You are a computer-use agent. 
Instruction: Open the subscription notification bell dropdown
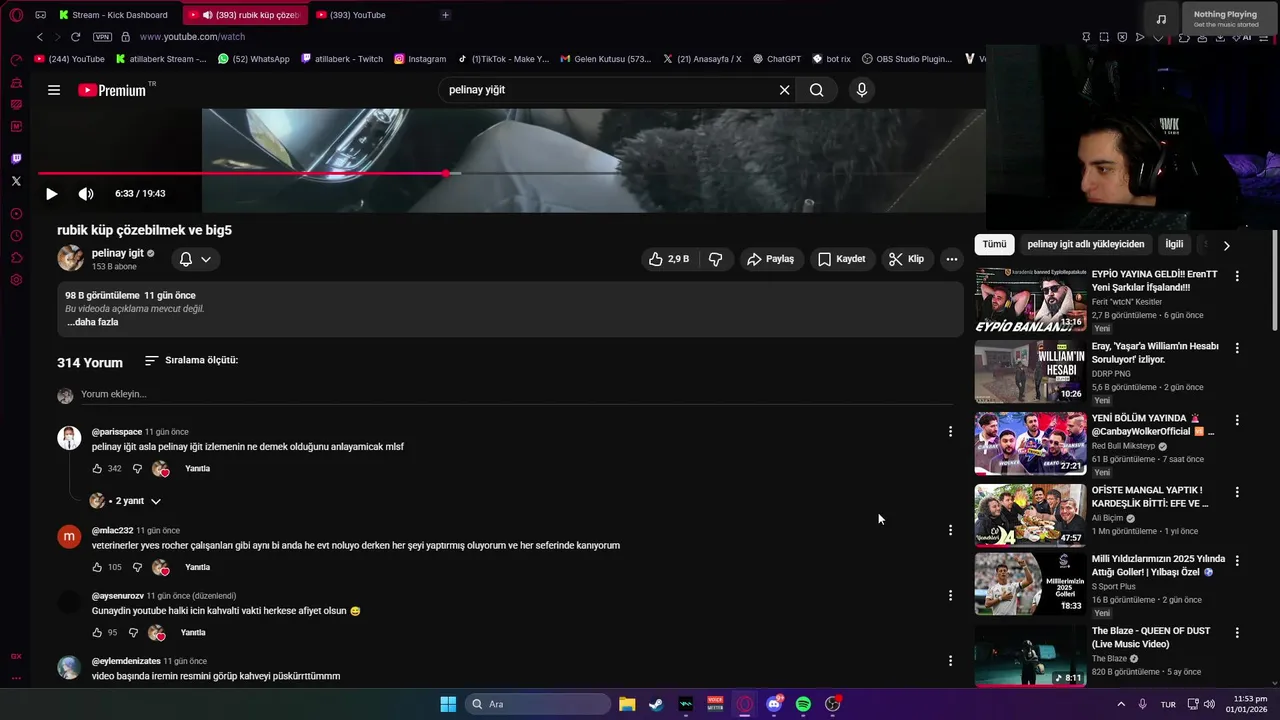pyautogui.click(x=196, y=259)
